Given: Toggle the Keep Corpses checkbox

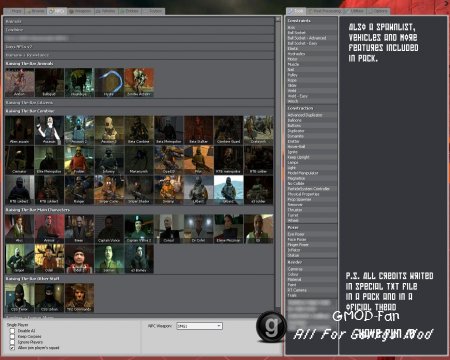Looking at the screenshot, I should click(x=12, y=336).
